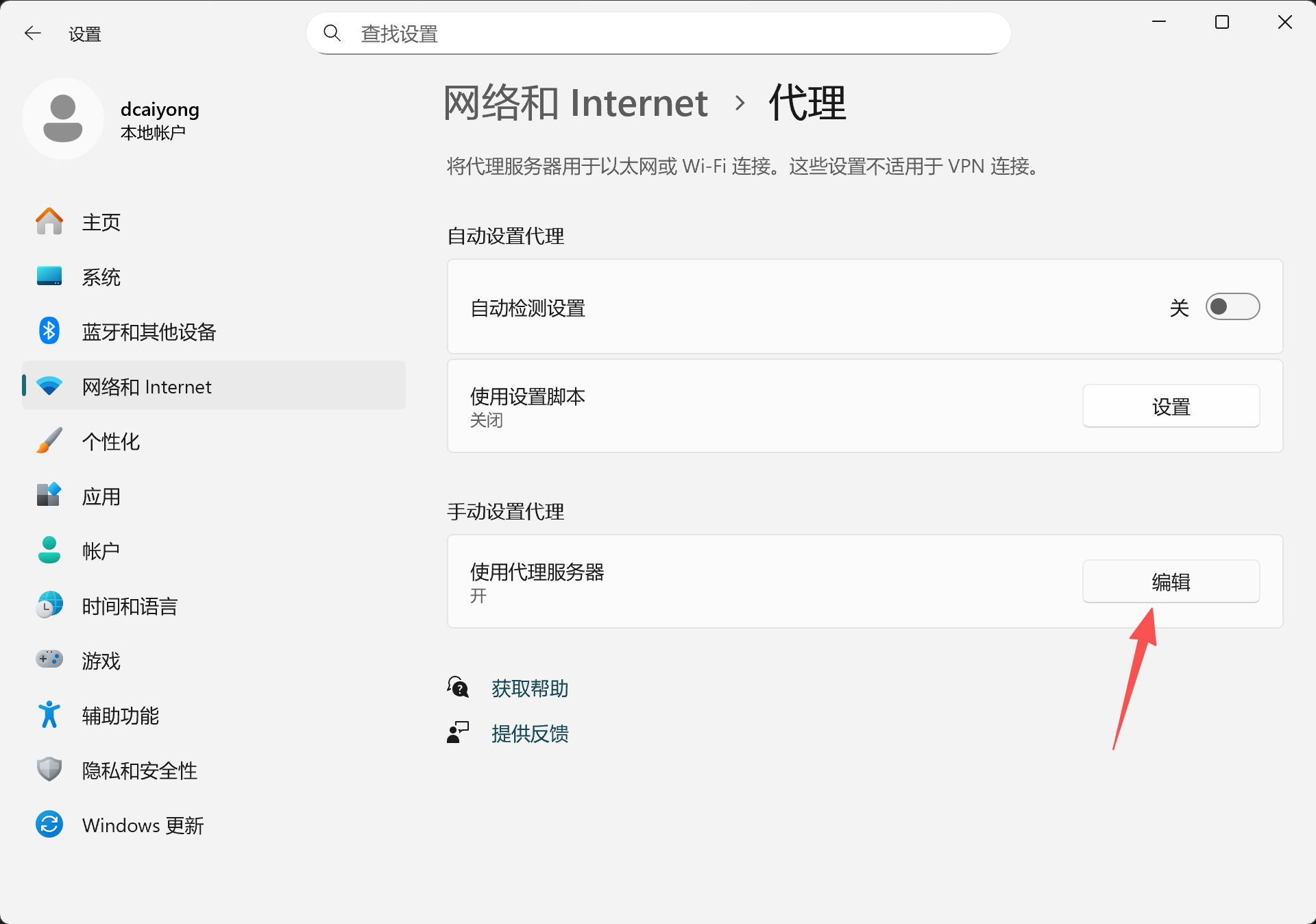Click the Privacy & security (隐私和安全性) shield icon

[49, 770]
